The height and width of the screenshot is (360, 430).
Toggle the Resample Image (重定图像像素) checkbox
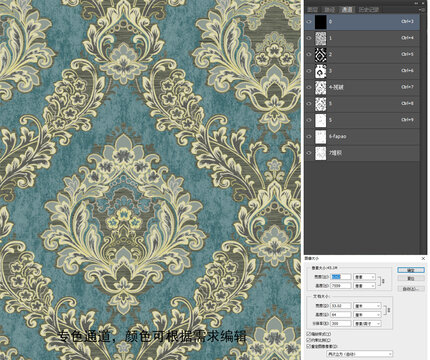coord(308,347)
